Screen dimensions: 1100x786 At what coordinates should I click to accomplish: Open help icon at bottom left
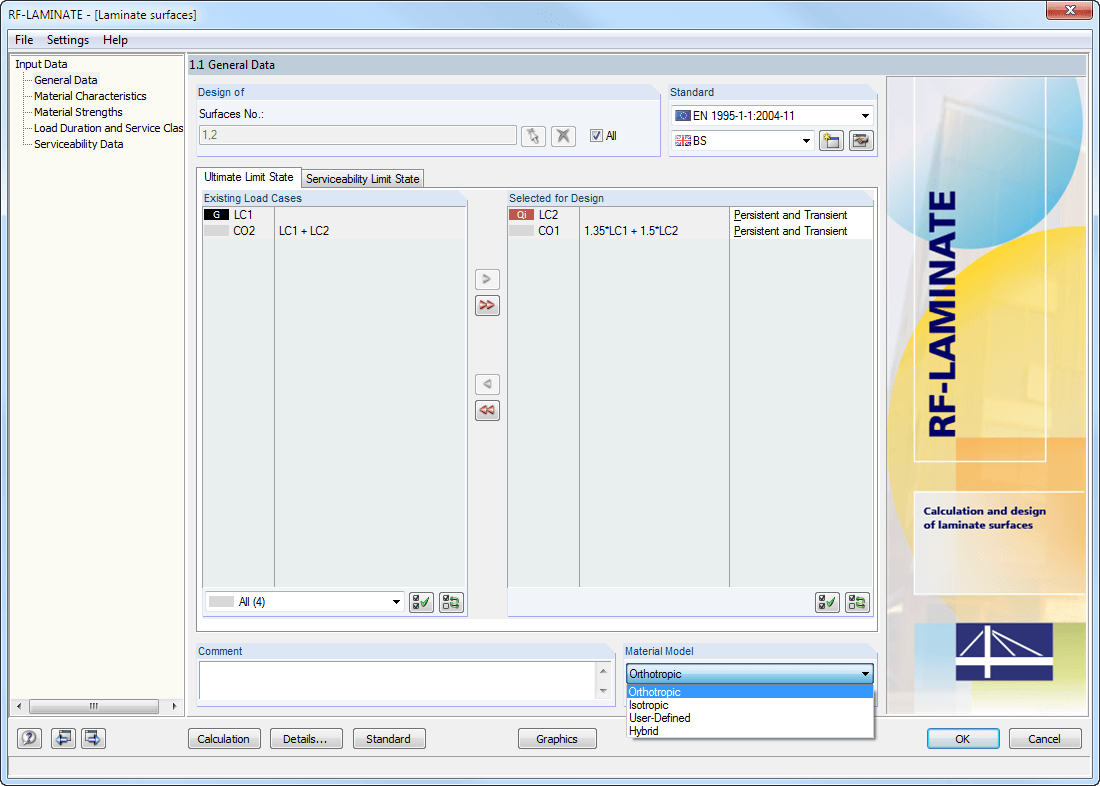[29, 738]
